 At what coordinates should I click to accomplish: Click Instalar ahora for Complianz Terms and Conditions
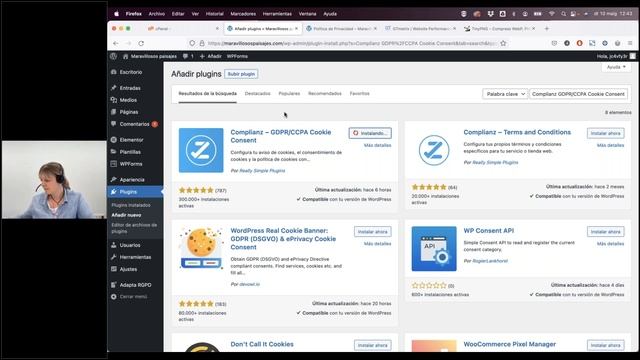pyautogui.click(x=605, y=133)
